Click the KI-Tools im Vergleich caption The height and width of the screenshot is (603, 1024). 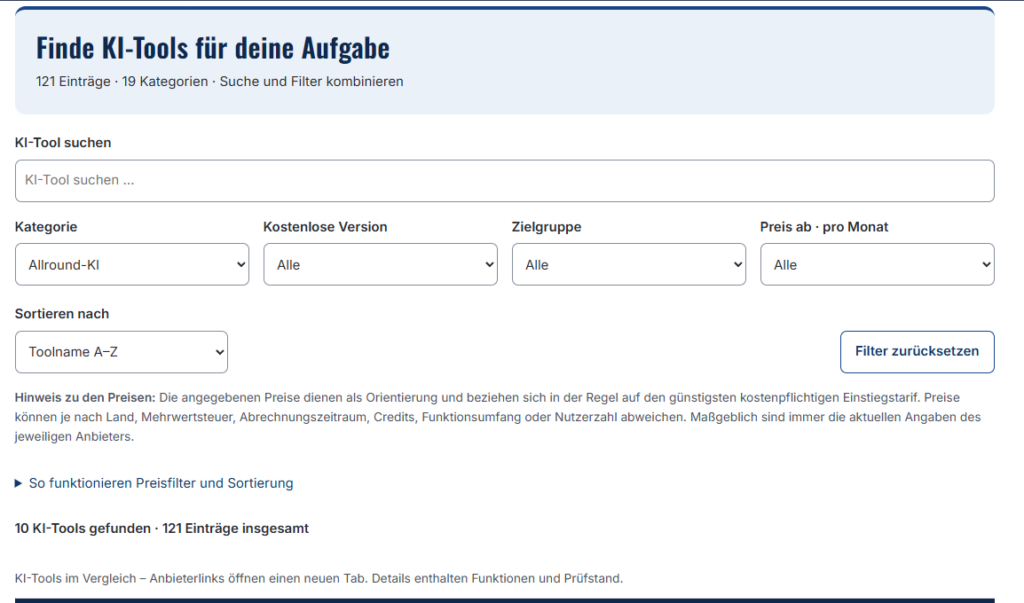click(319, 578)
